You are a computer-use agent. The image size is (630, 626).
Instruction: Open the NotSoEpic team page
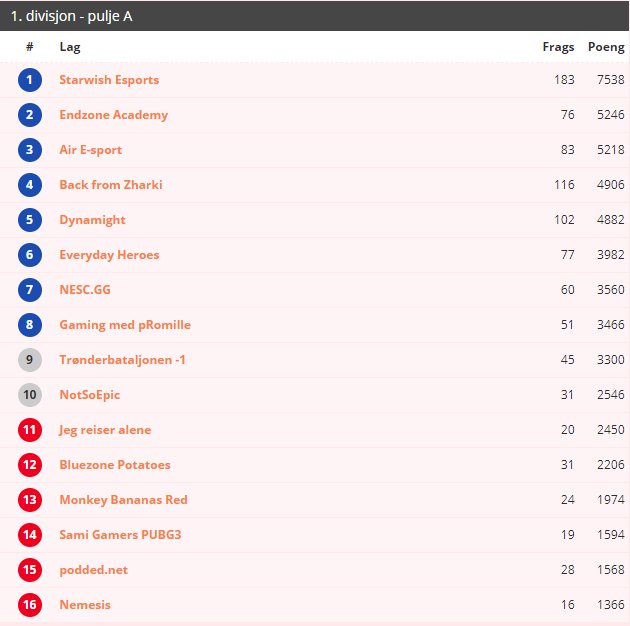point(90,395)
